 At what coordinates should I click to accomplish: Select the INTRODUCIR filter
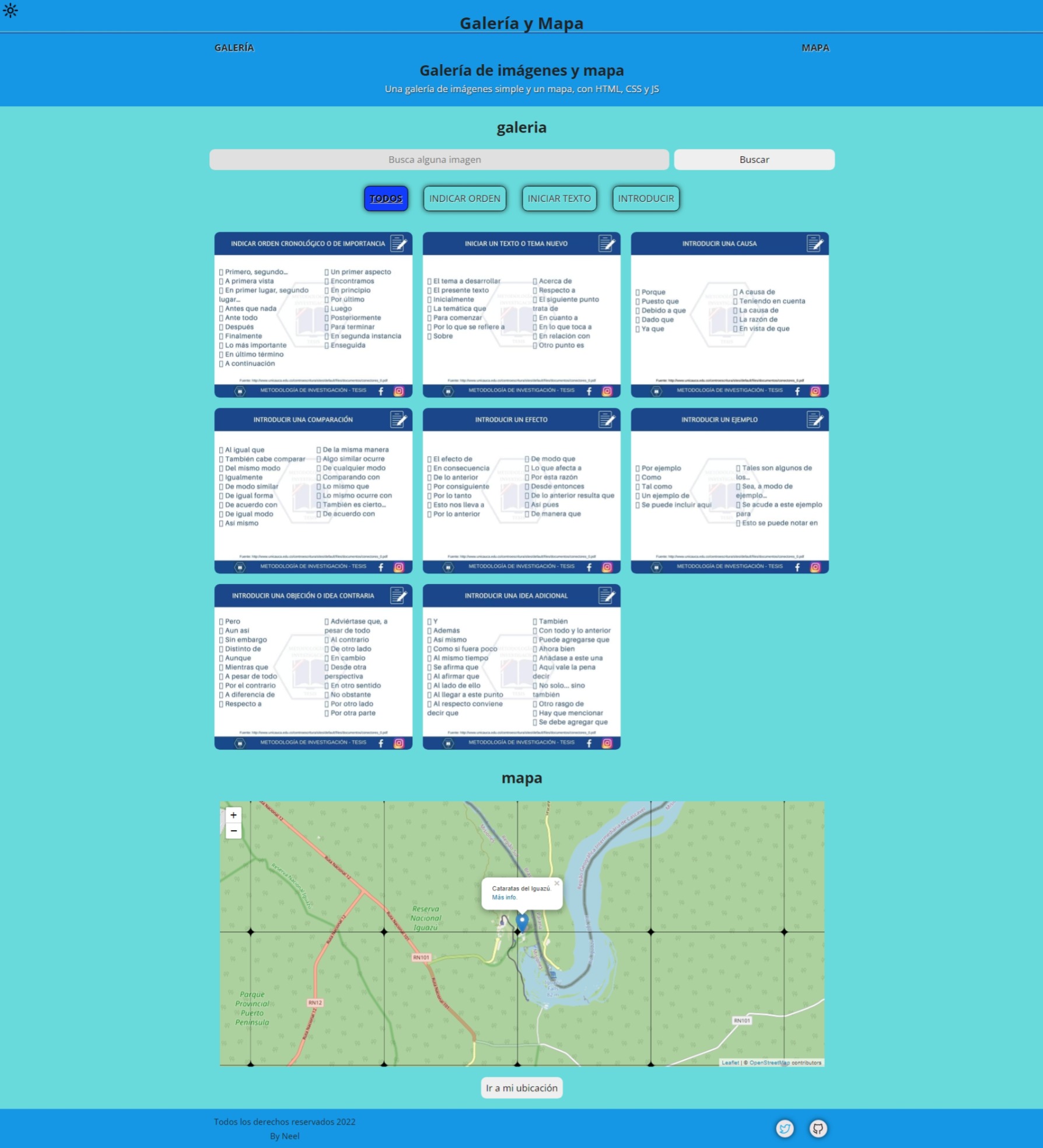pos(646,198)
